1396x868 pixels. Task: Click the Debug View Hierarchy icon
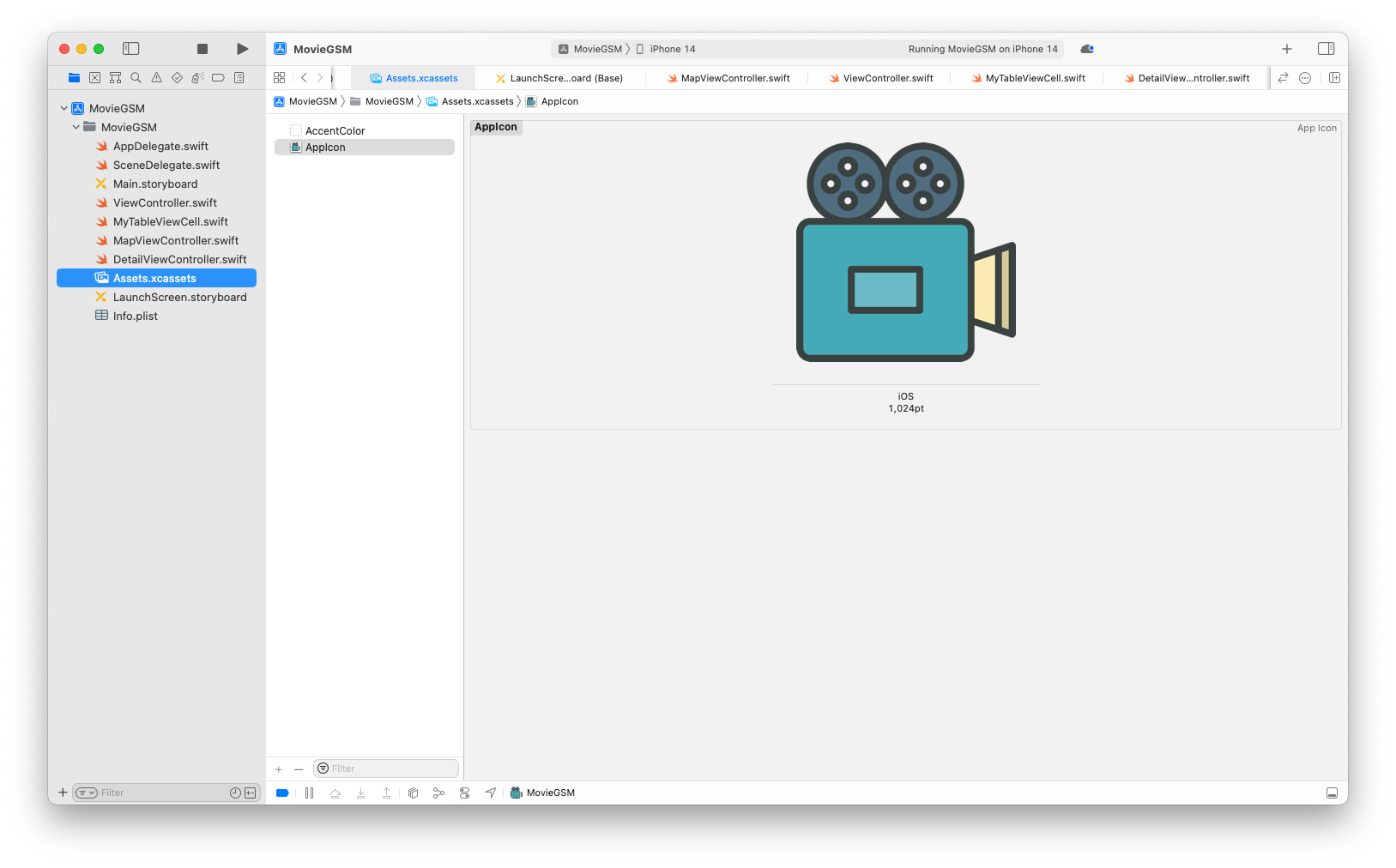(x=413, y=793)
